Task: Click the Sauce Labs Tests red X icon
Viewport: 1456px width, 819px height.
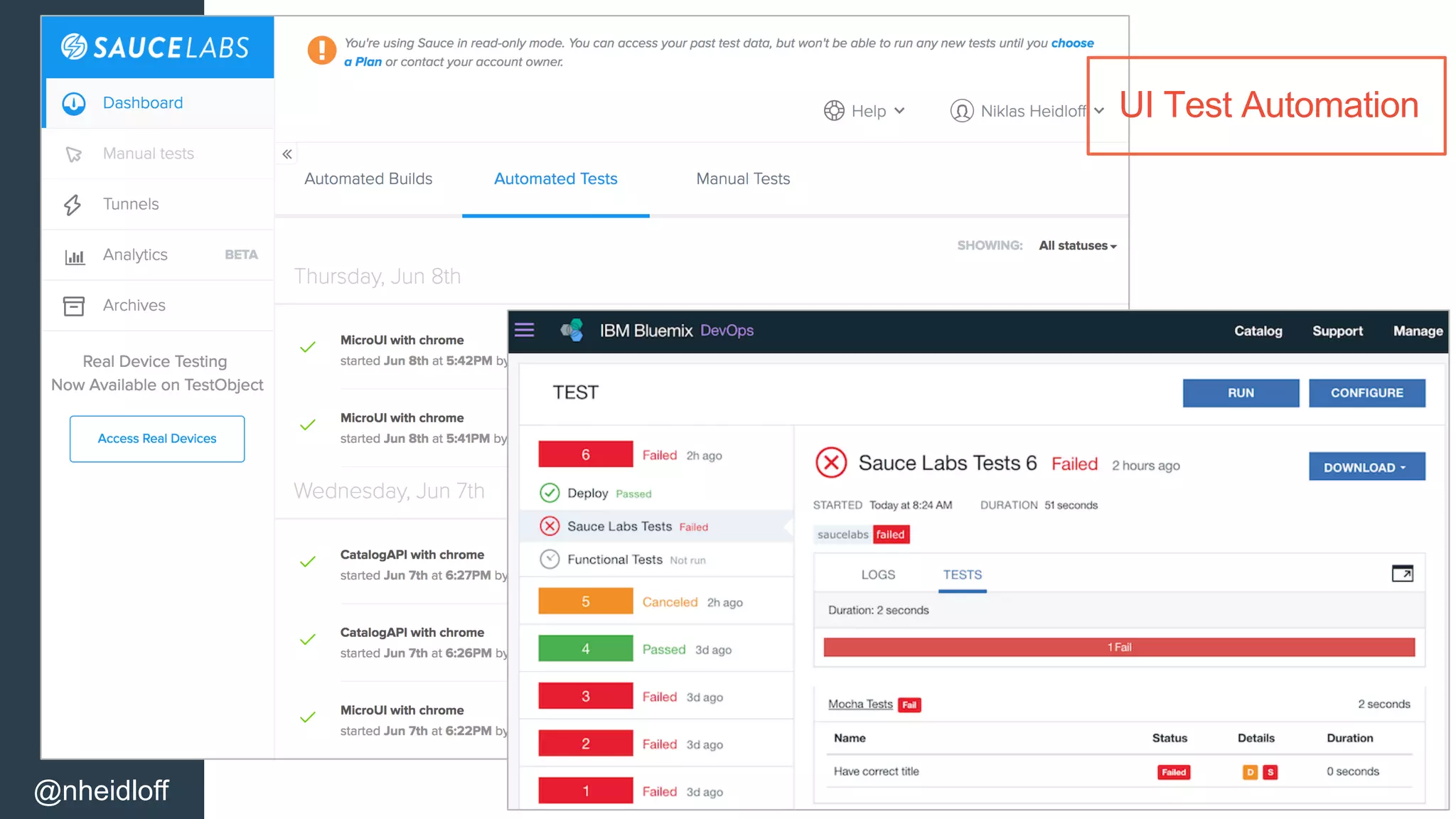Action: [550, 526]
